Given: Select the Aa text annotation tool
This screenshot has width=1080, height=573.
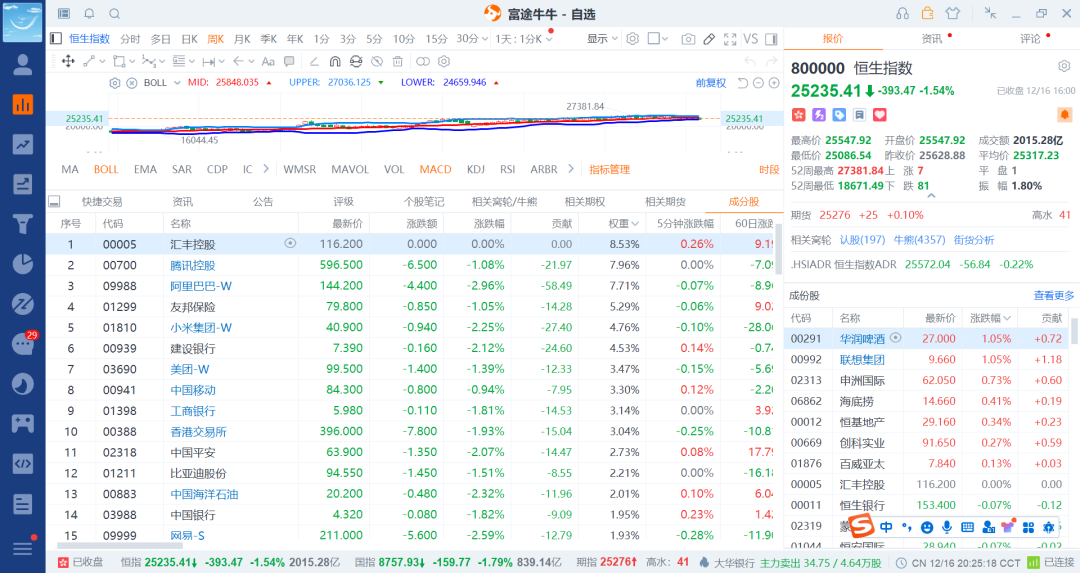Looking at the screenshot, I should [268, 61].
